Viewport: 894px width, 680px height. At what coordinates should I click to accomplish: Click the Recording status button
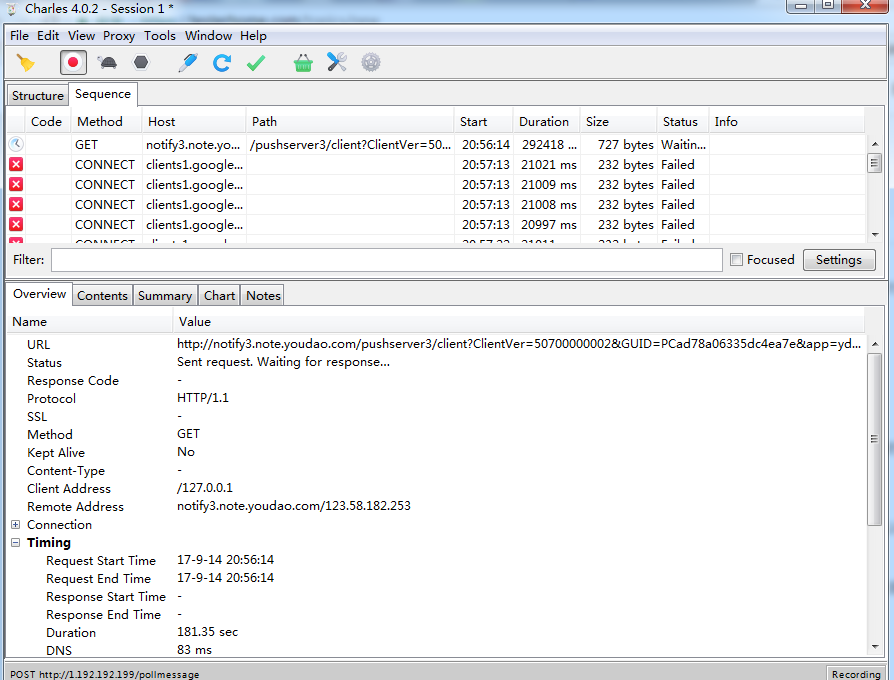(x=856, y=674)
